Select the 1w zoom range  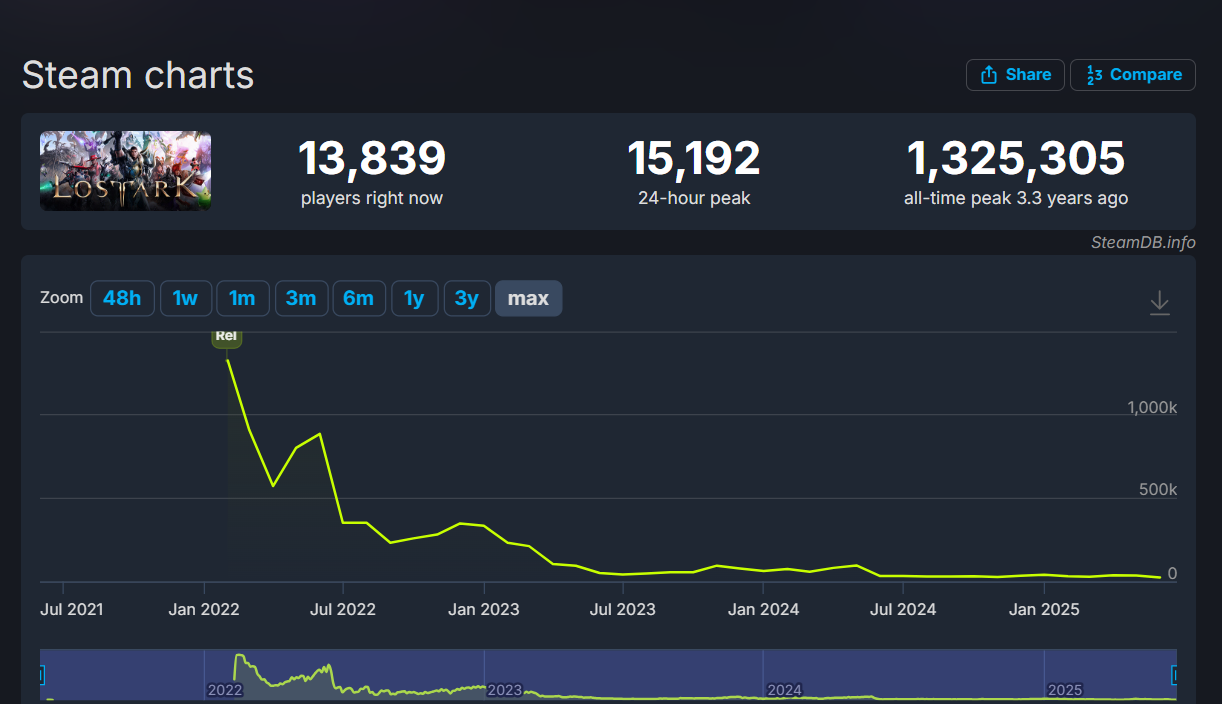(185, 298)
